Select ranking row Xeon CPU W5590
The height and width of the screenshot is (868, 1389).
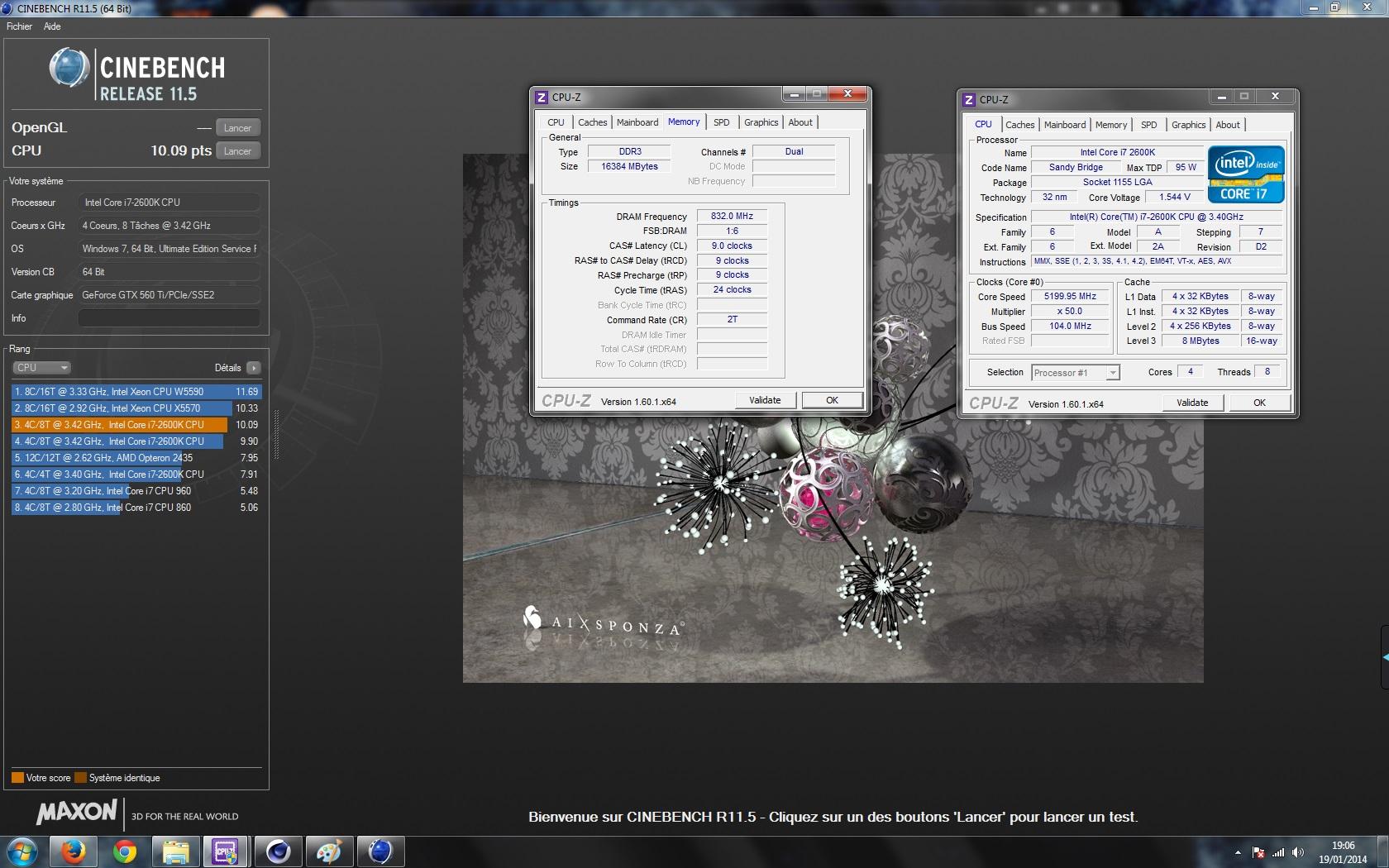(136, 392)
